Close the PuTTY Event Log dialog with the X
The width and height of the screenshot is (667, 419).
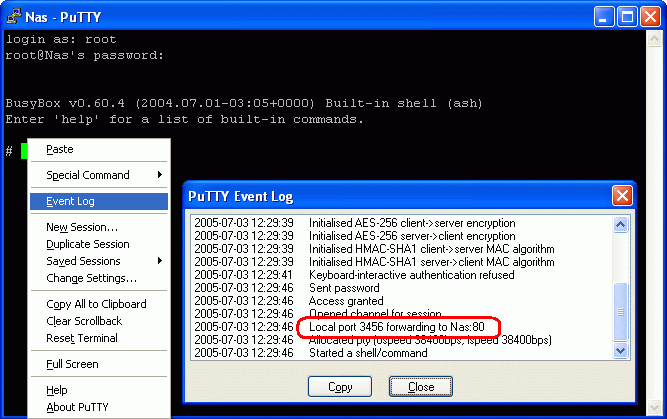pos(622,196)
